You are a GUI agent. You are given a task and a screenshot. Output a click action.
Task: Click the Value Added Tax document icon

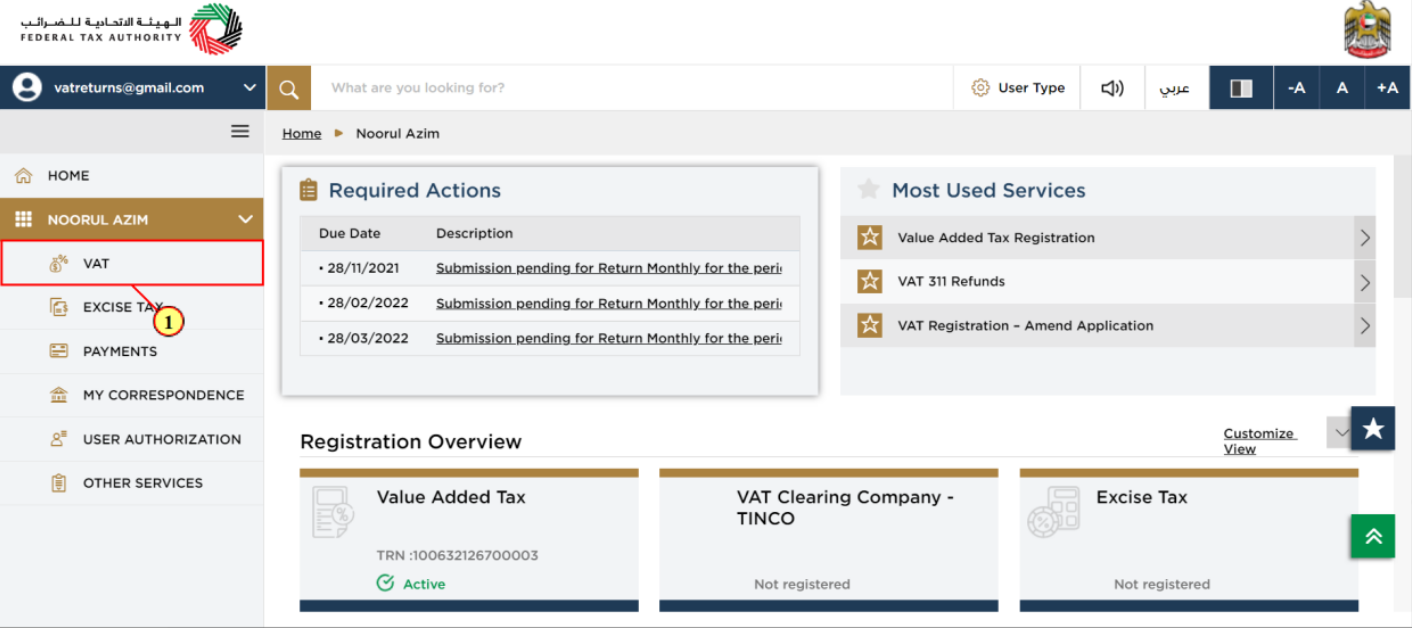coord(332,512)
